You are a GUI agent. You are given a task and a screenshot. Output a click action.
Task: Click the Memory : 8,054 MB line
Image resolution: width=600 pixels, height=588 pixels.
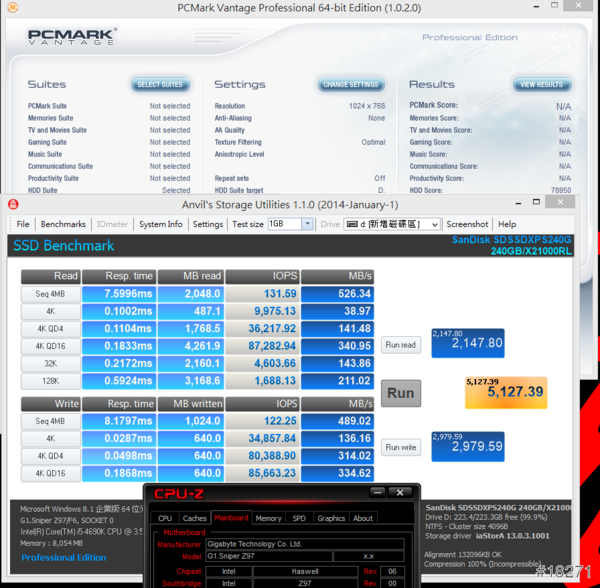[x=51, y=543]
